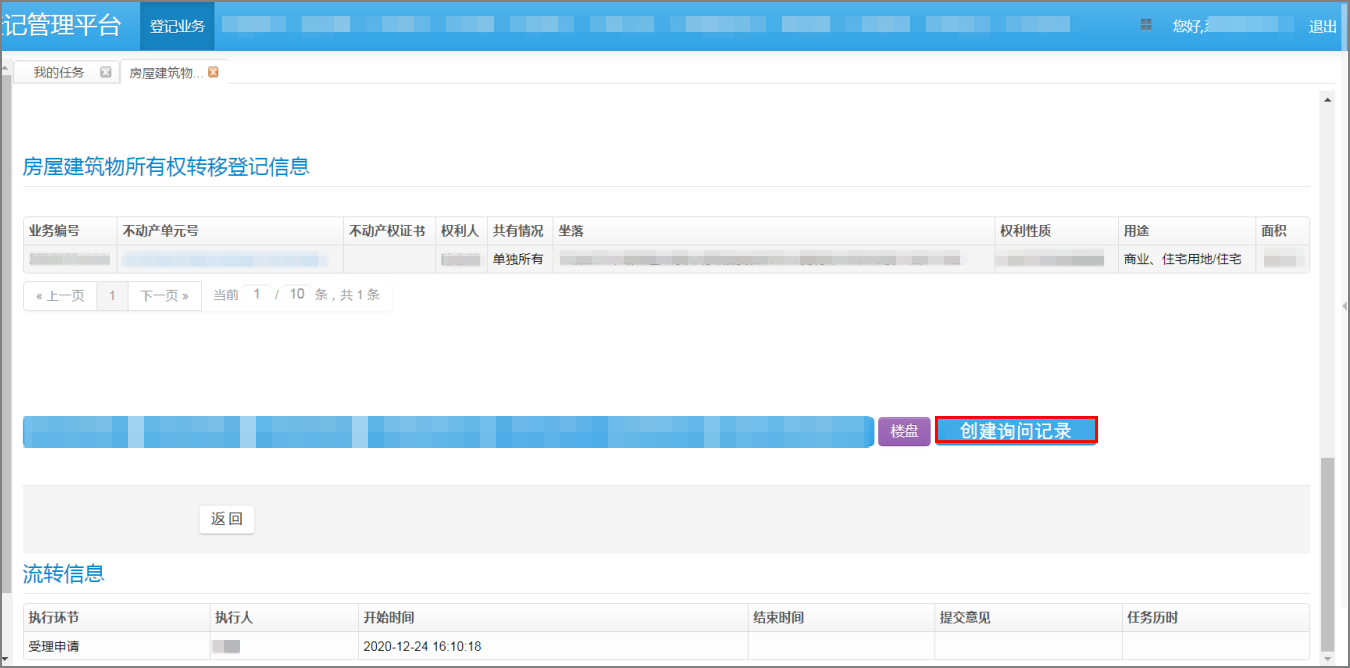The image size is (1350, 668).
Task: Switch to the 我的任务 tab
Action: (58, 71)
